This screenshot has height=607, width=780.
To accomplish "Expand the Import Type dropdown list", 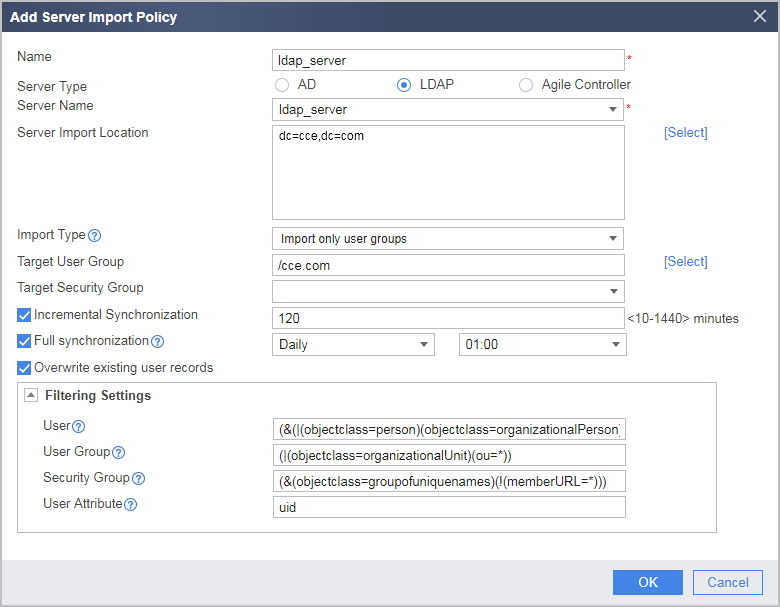I will coord(448,239).
